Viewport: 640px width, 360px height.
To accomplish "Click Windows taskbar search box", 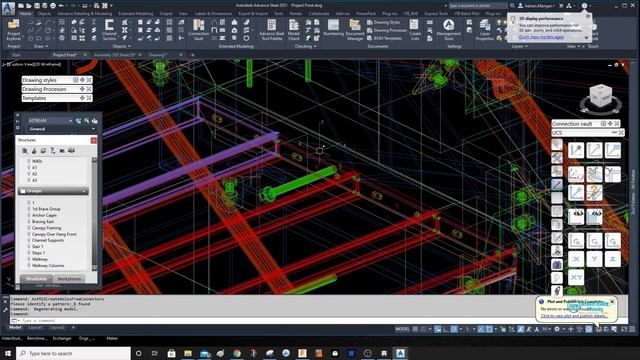I will click(73, 353).
